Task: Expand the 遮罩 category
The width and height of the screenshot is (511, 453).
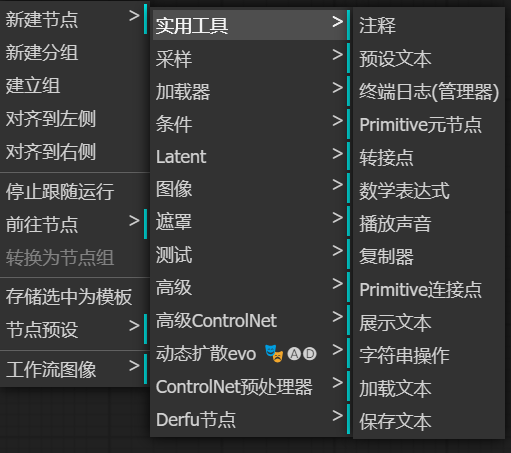Action: coord(251,221)
